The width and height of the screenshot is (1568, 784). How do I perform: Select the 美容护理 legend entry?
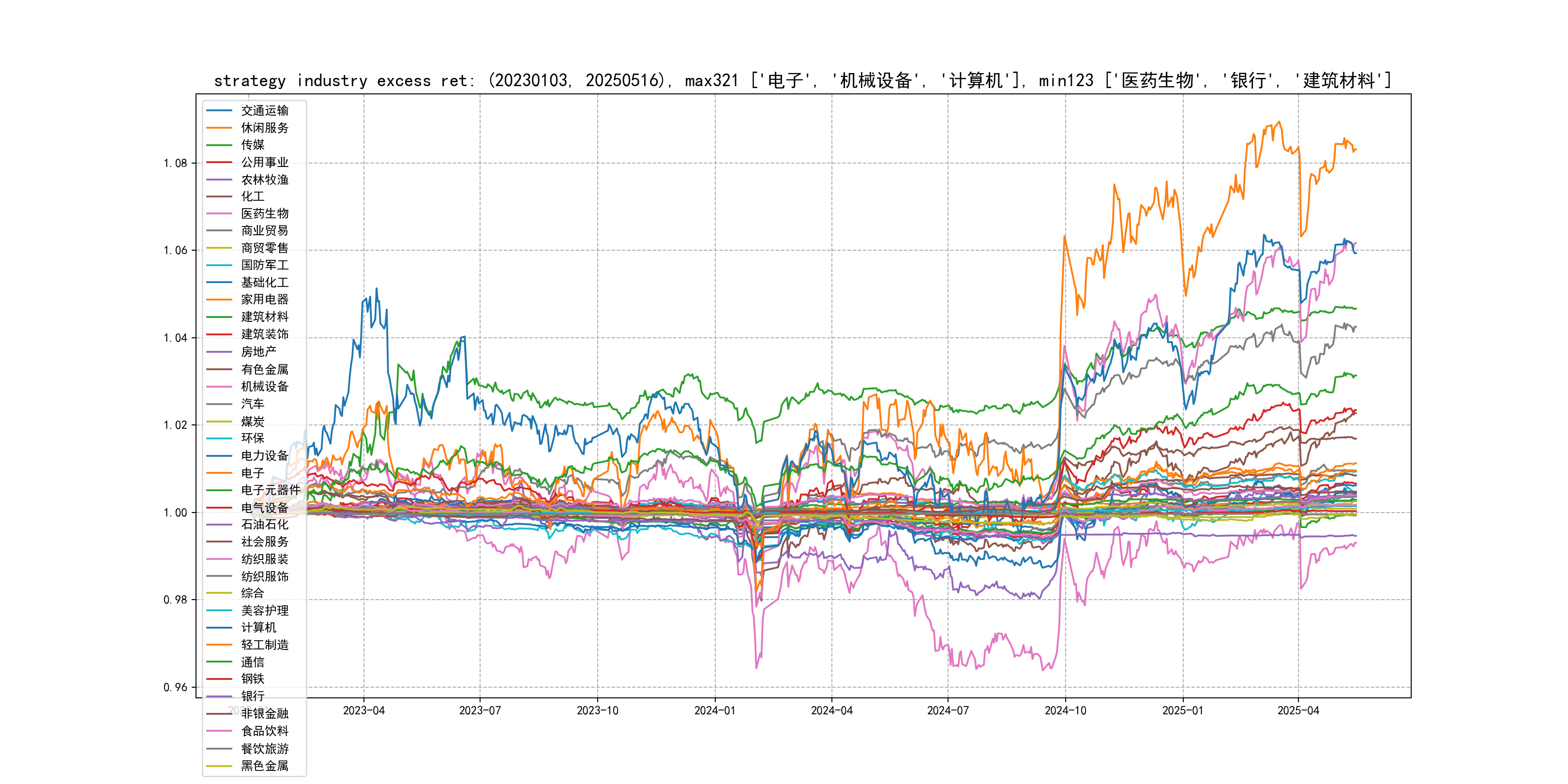click(x=264, y=611)
